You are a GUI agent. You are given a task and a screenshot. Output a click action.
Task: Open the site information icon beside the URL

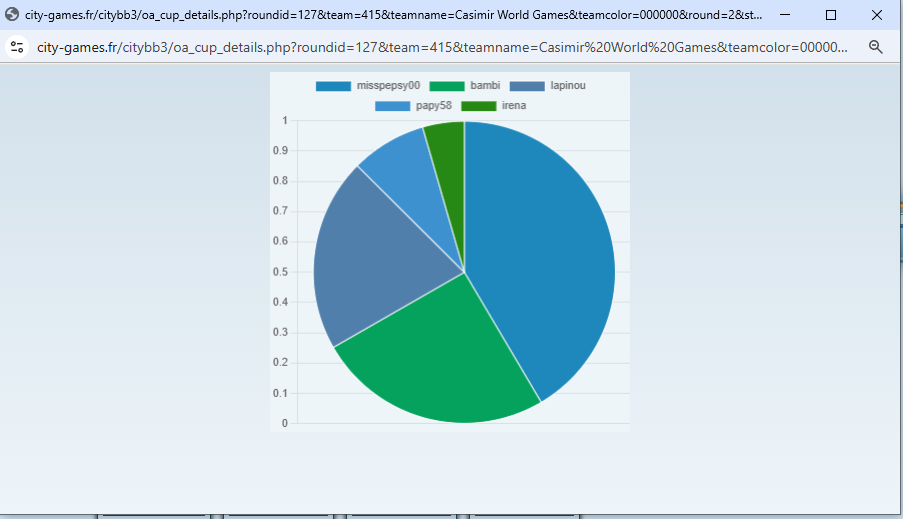click(16, 47)
